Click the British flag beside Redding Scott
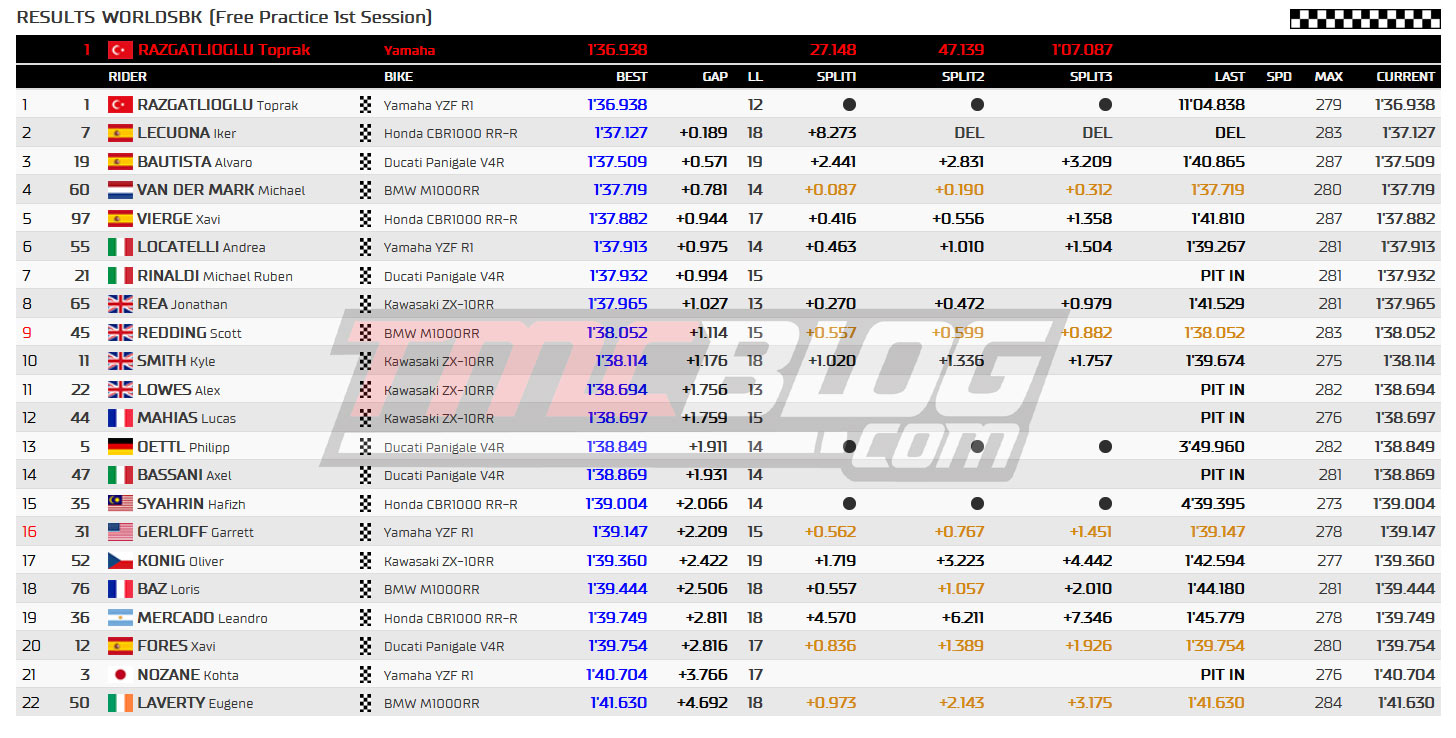 pyautogui.click(x=120, y=333)
